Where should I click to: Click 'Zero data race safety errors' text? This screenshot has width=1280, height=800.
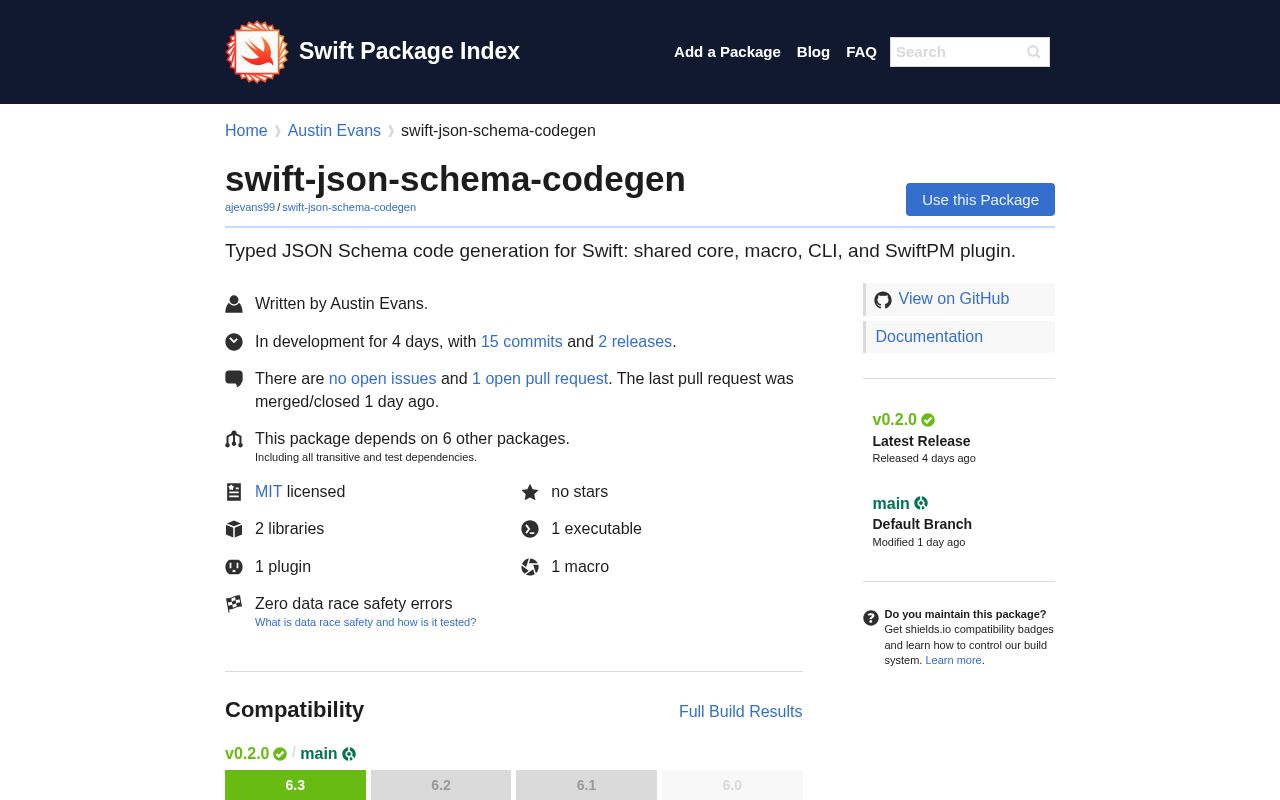353,604
